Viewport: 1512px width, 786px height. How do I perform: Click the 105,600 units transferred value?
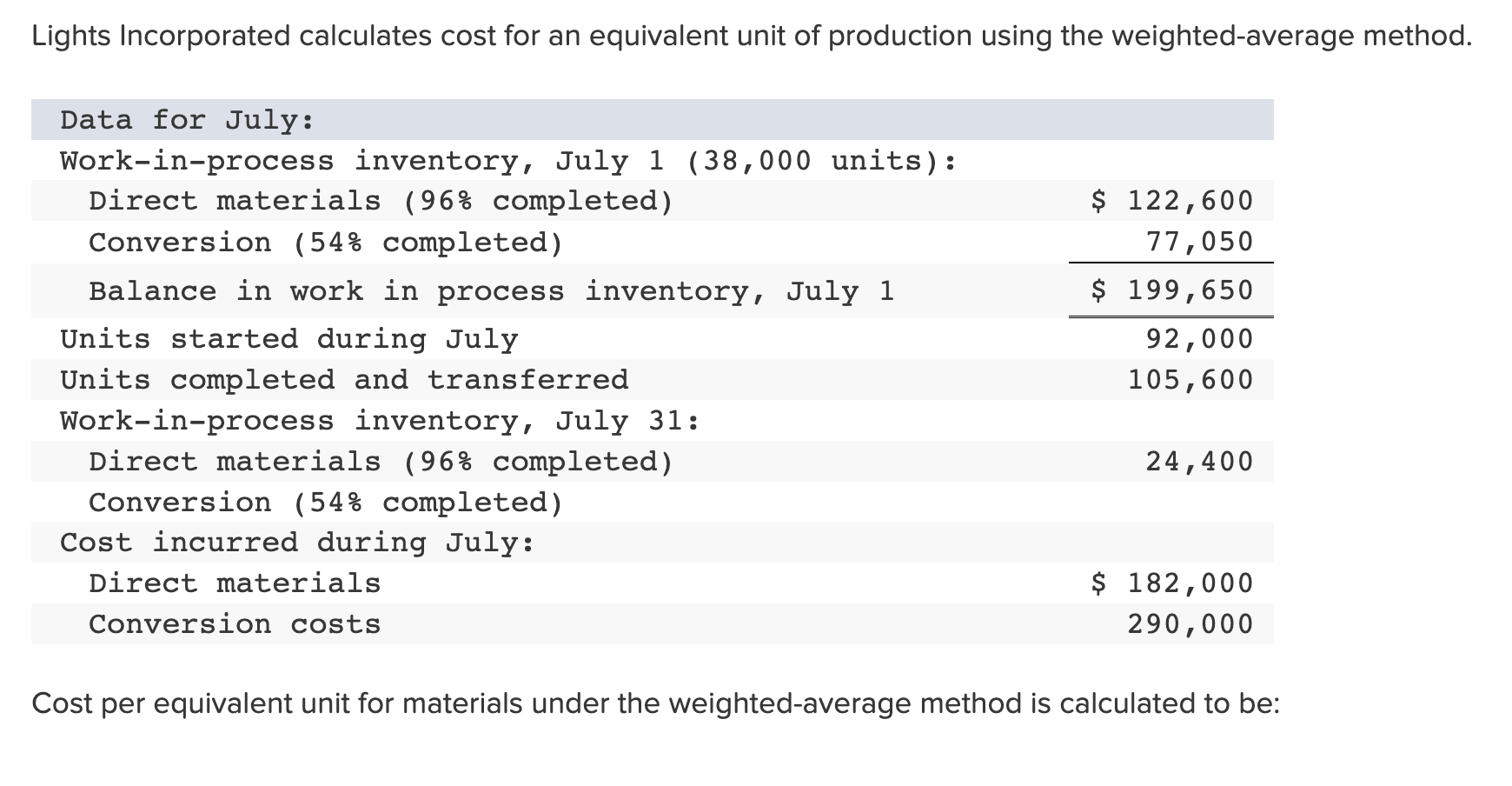[1190, 380]
